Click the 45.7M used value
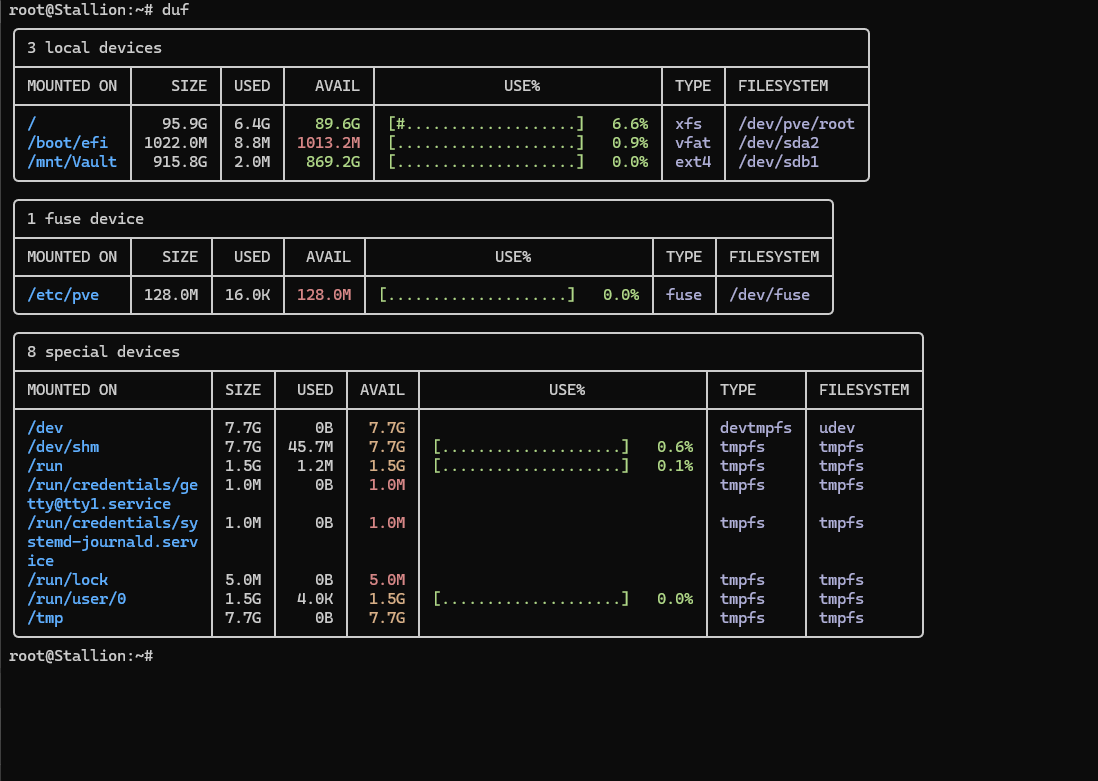1098x781 pixels. tap(310, 447)
